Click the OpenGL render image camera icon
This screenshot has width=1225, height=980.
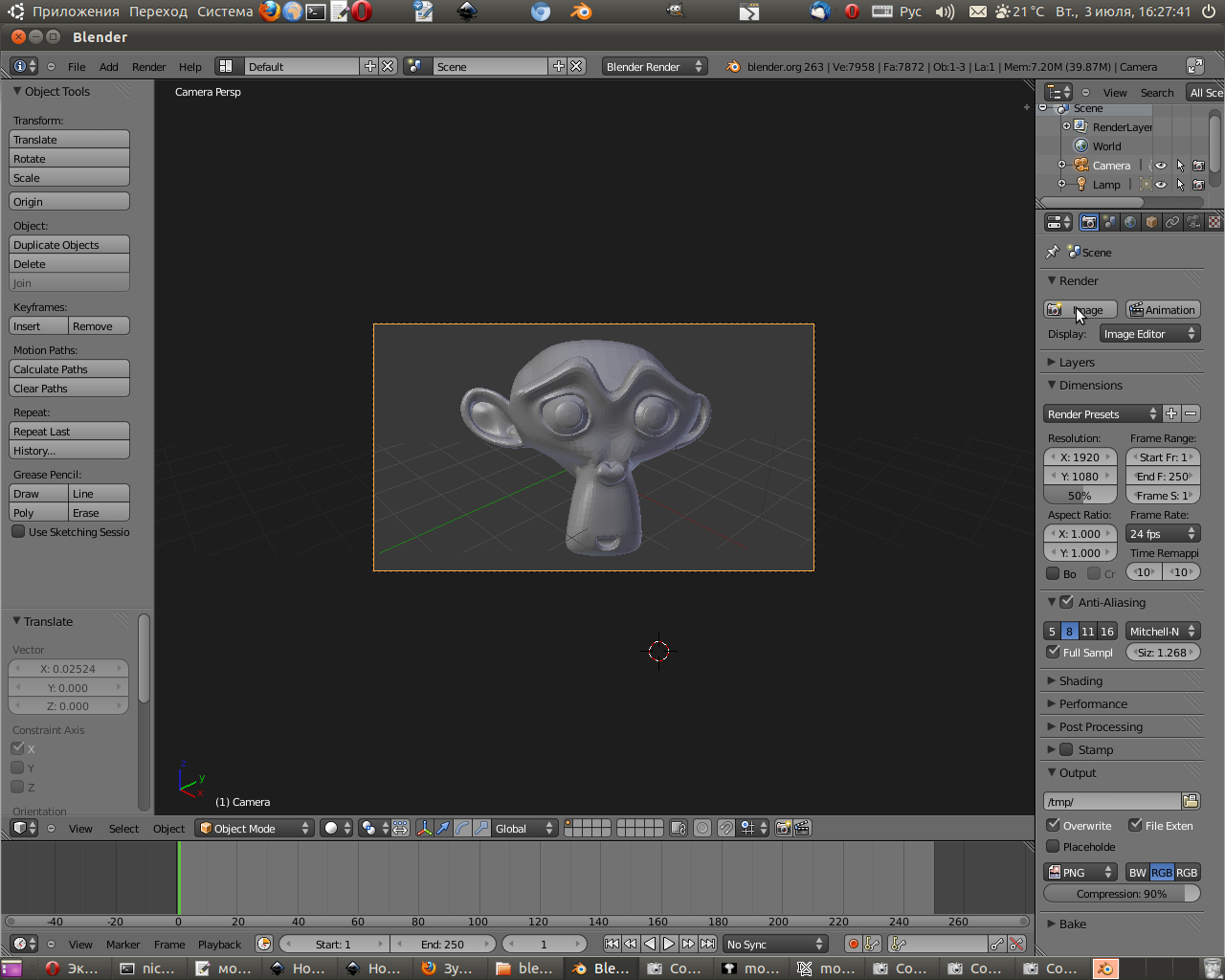tap(784, 828)
